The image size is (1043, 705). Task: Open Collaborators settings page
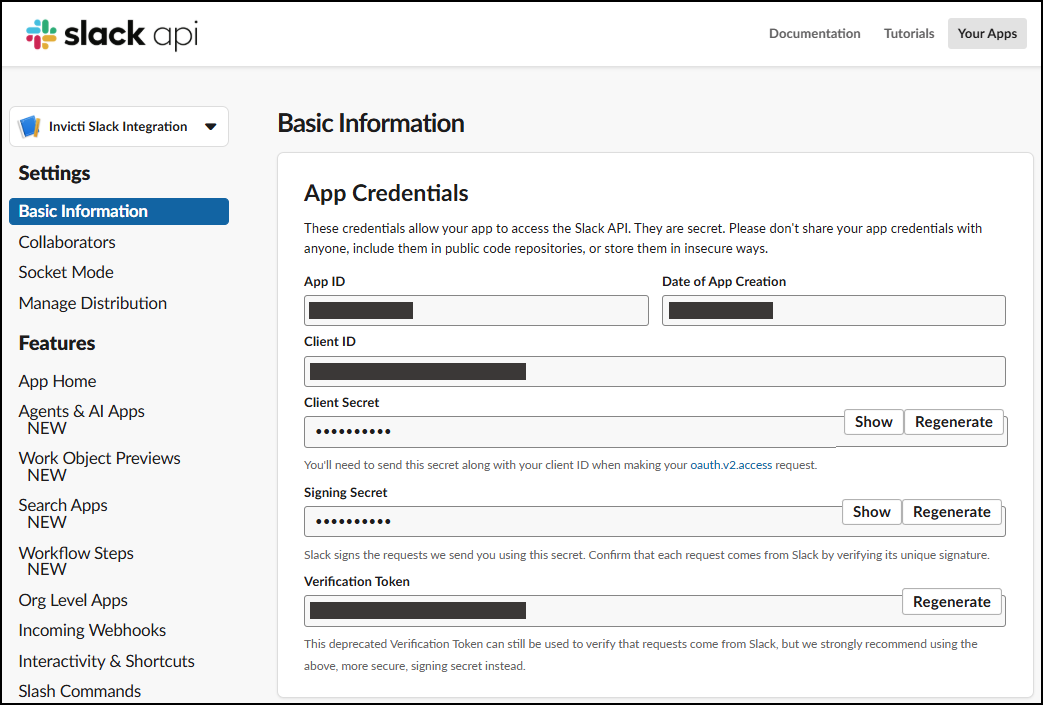coord(67,242)
